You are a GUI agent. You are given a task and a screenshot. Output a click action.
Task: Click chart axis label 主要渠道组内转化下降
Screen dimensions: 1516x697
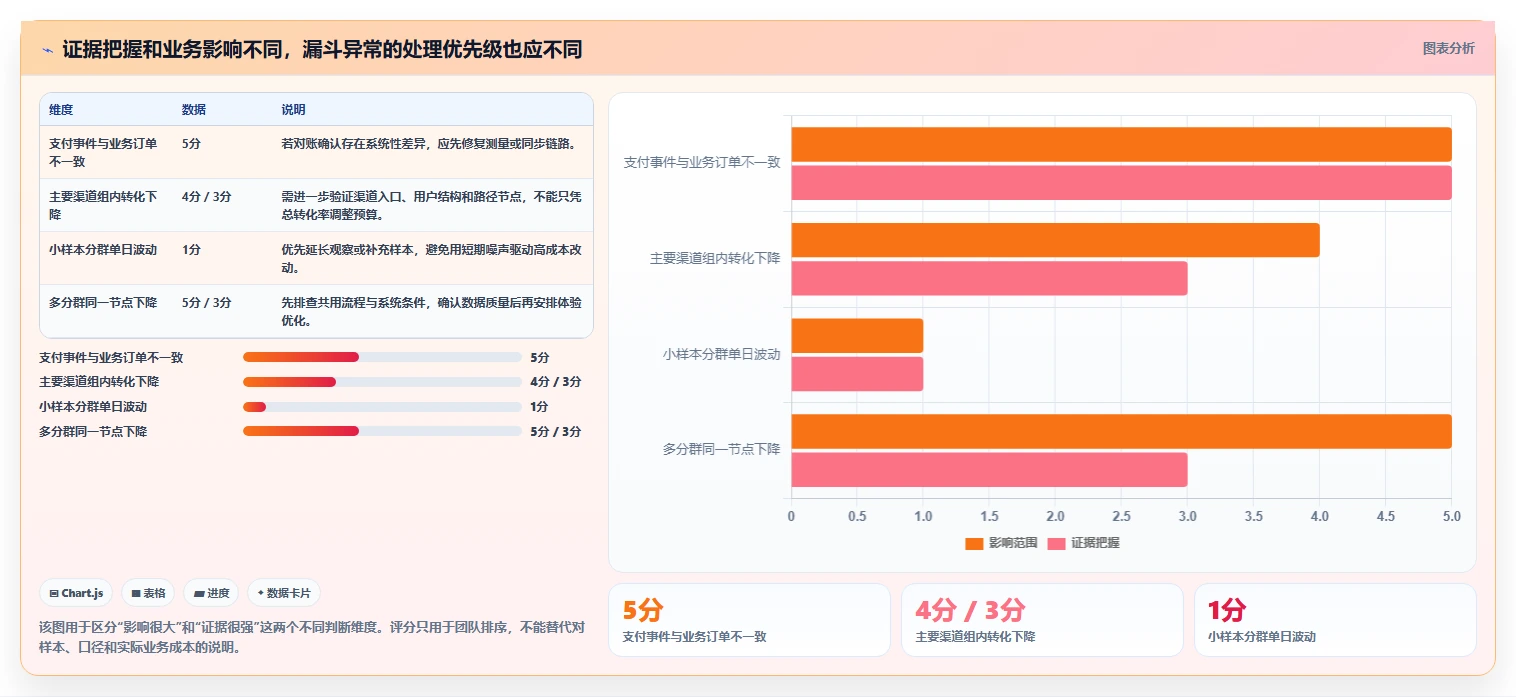pyautogui.click(x=715, y=258)
